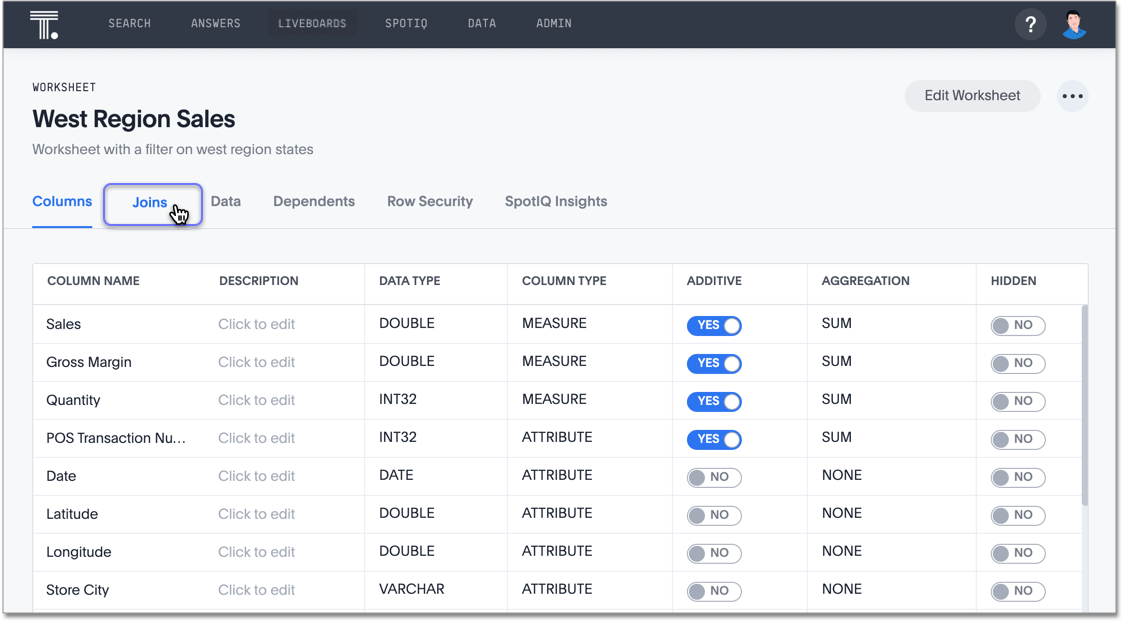Click the user profile avatar
The width and height of the screenshot is (1123, 622).
1074,24
